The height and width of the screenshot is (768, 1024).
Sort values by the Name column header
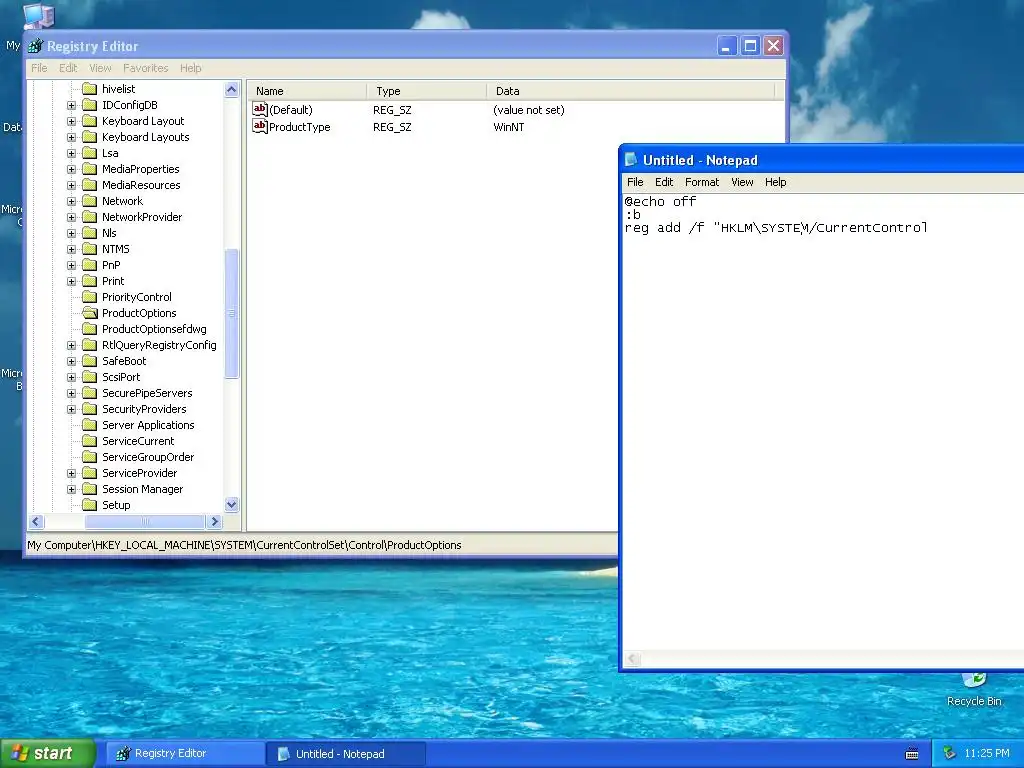[x=306, y=91]
